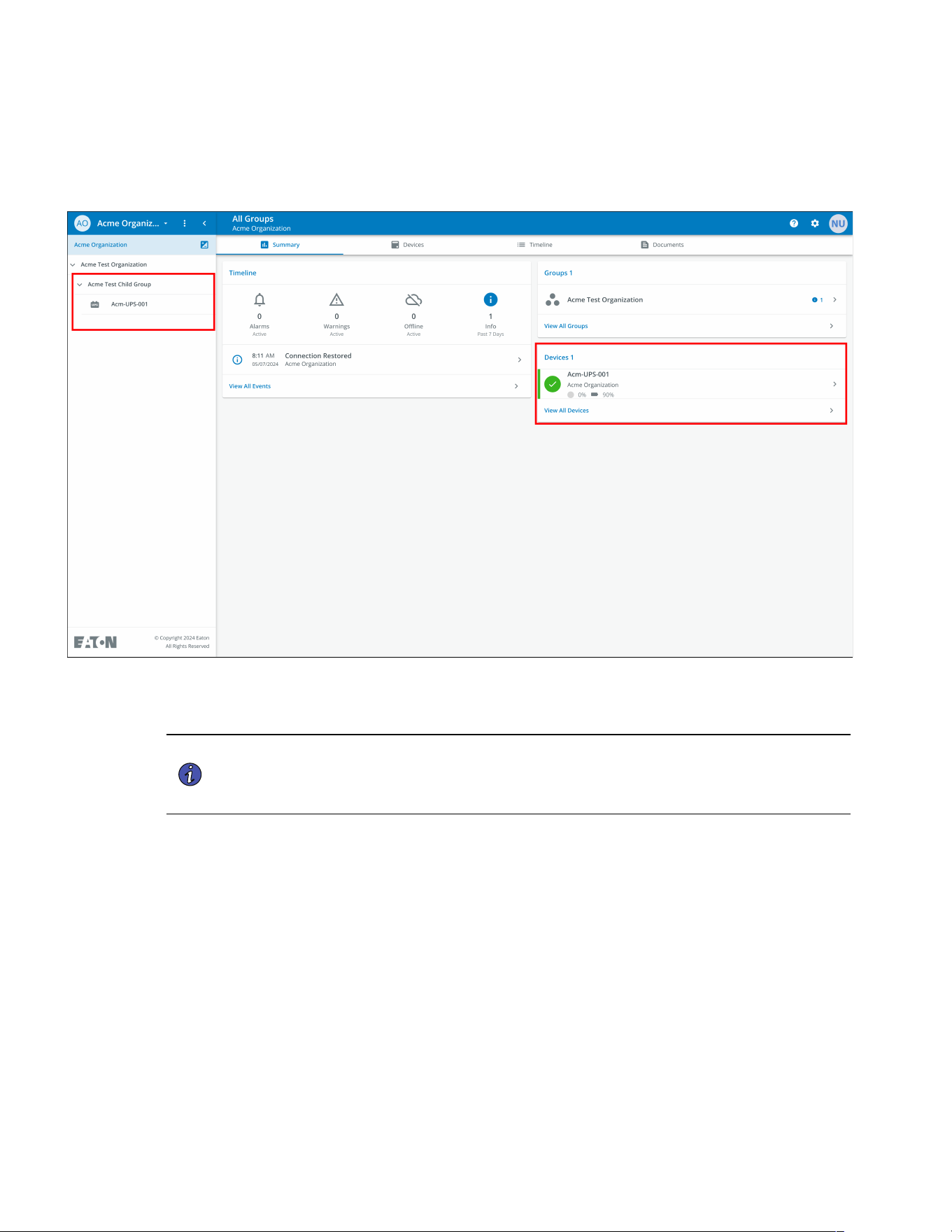The height and width of the screenshot is (1232, 952).
Task: Click the Offline cloud icon
Action: pyautogui.click(x=413, y=300)
